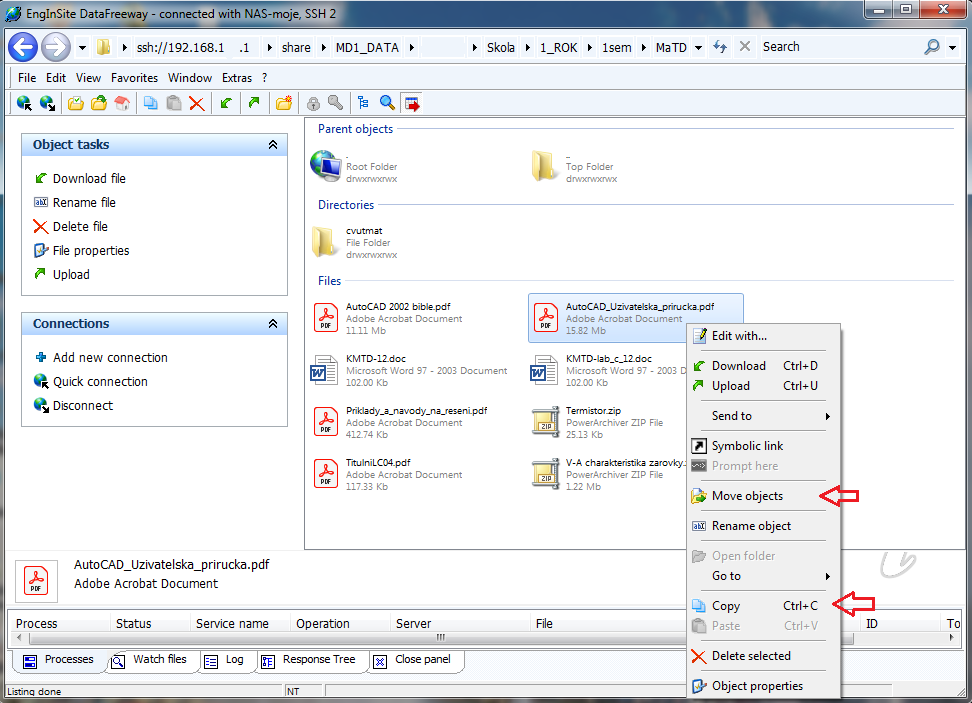This screenshot has height=703, width=972.
Task: Collapse the Object tasks panel
Action: click(x=273, y=145)
